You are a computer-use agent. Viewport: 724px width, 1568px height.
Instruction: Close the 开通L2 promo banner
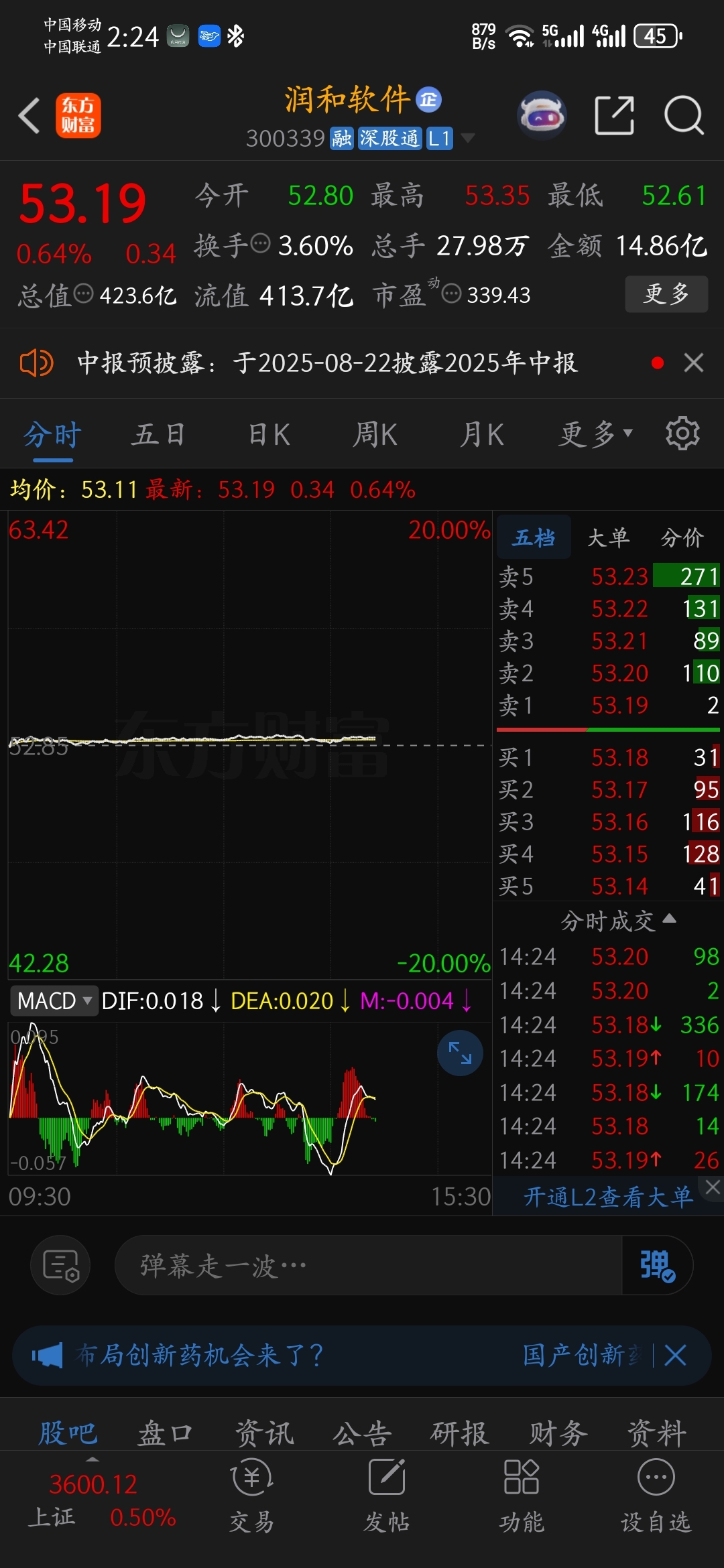(713, 1187)
